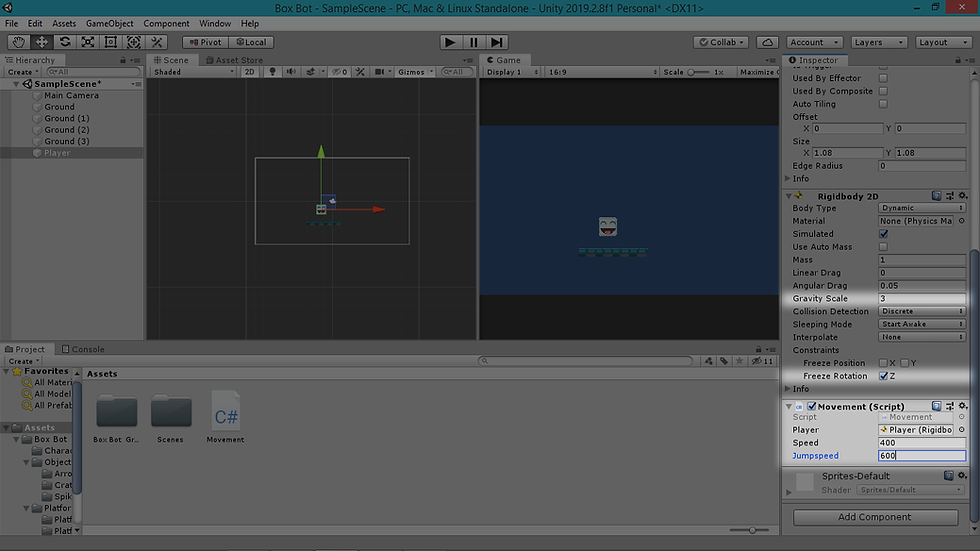Open Interpolate dropdown
The image size is (980, 551).
click(x=921, y=337)
